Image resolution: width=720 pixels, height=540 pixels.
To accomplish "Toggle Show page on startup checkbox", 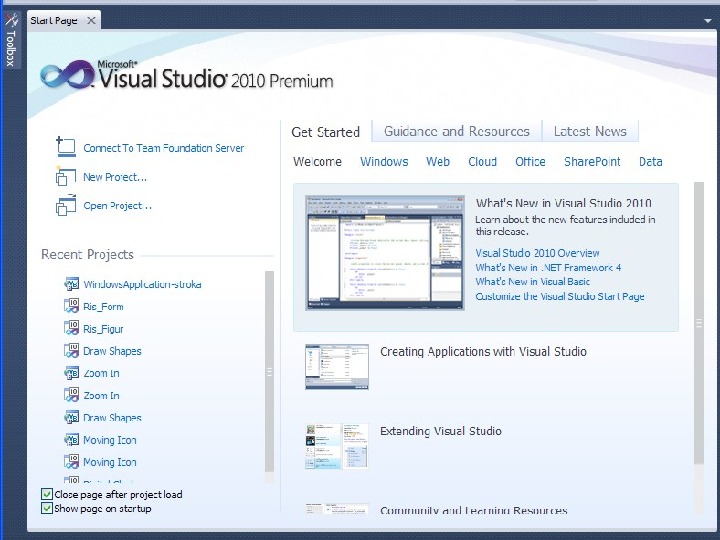I will coord(47,508).
